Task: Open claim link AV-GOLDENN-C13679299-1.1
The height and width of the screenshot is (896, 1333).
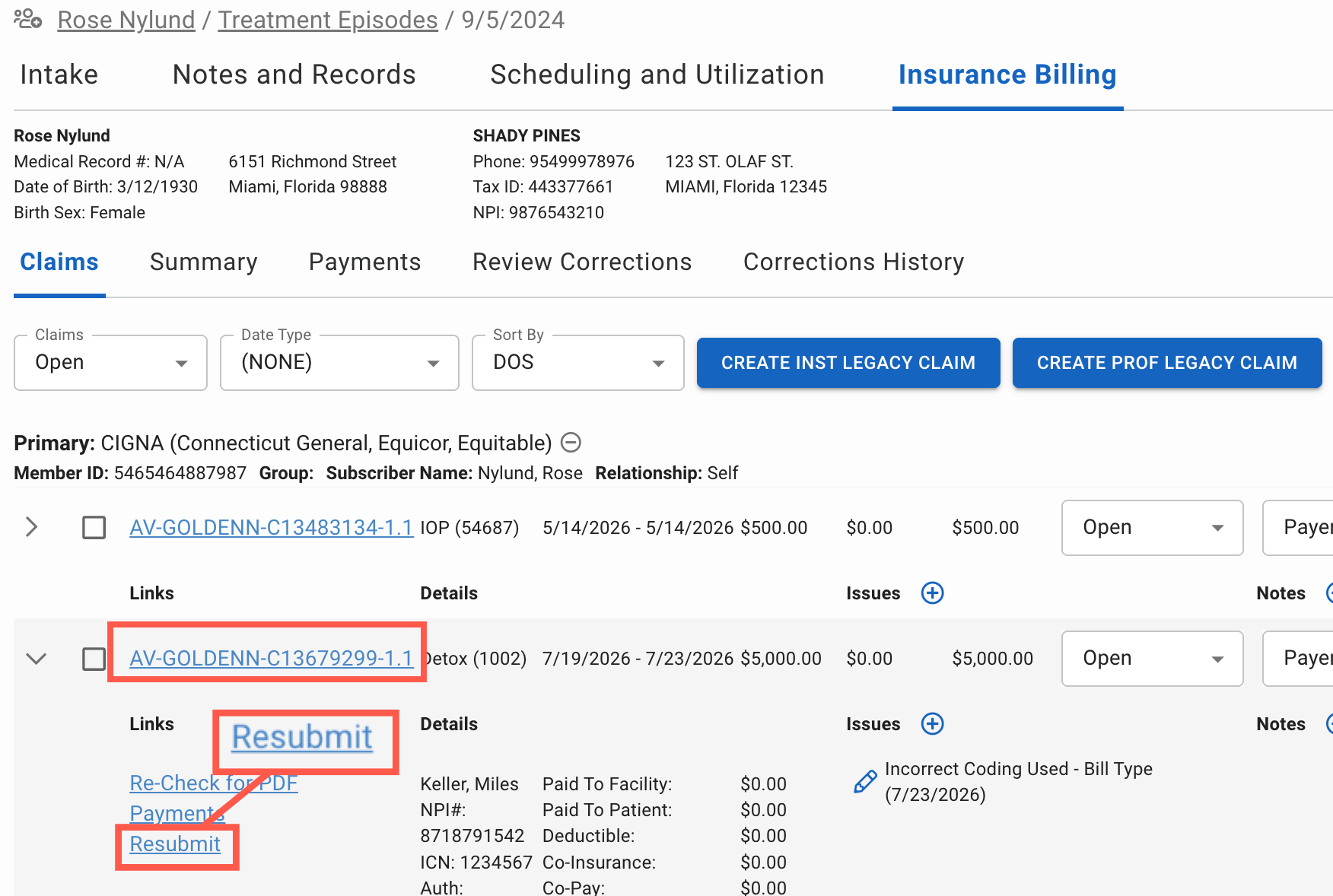Action: (272, 658)
